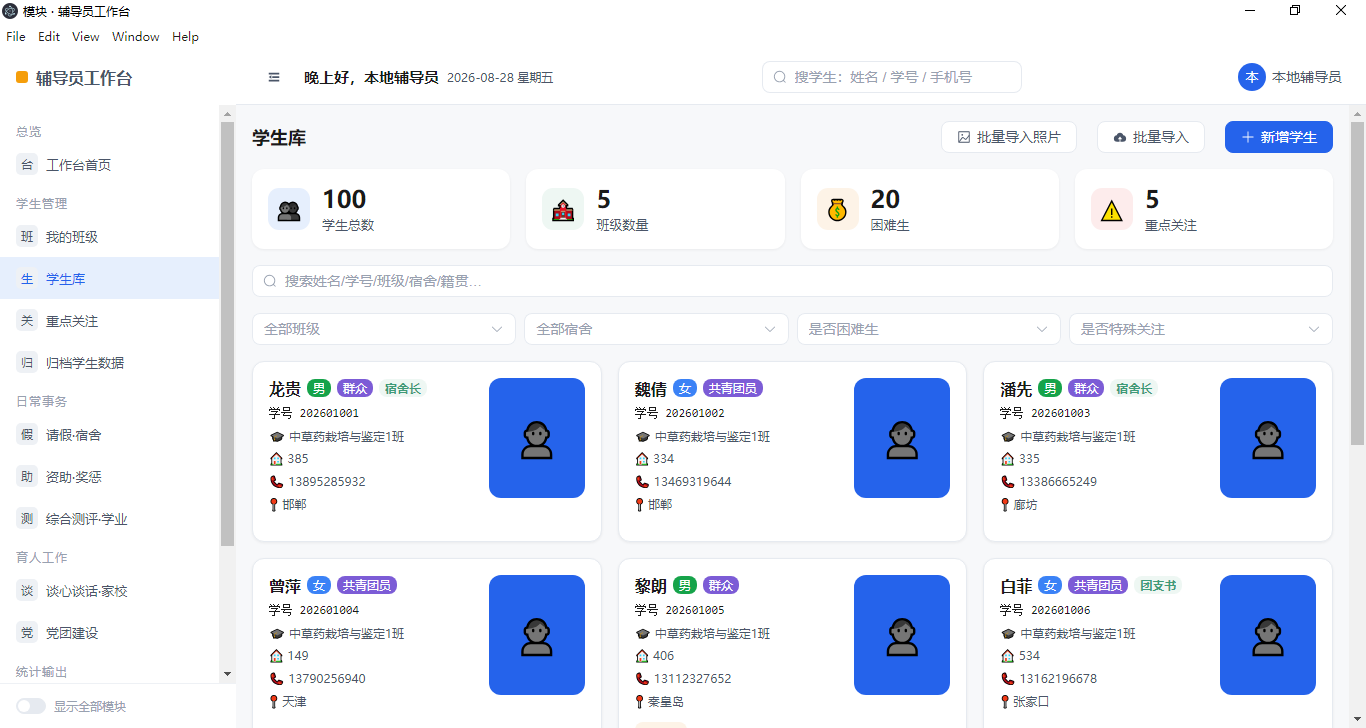Click the 新增学生 button
The height and width of the screenshot is (728, 1366).
[x=1279, y=137]
